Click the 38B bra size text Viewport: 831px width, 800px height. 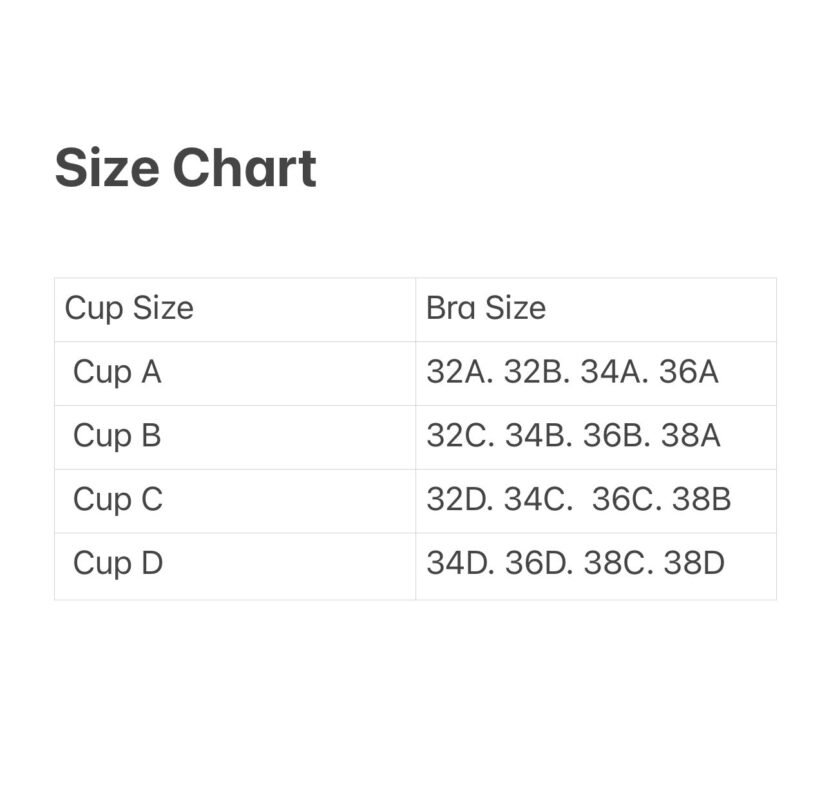(702, 499)
